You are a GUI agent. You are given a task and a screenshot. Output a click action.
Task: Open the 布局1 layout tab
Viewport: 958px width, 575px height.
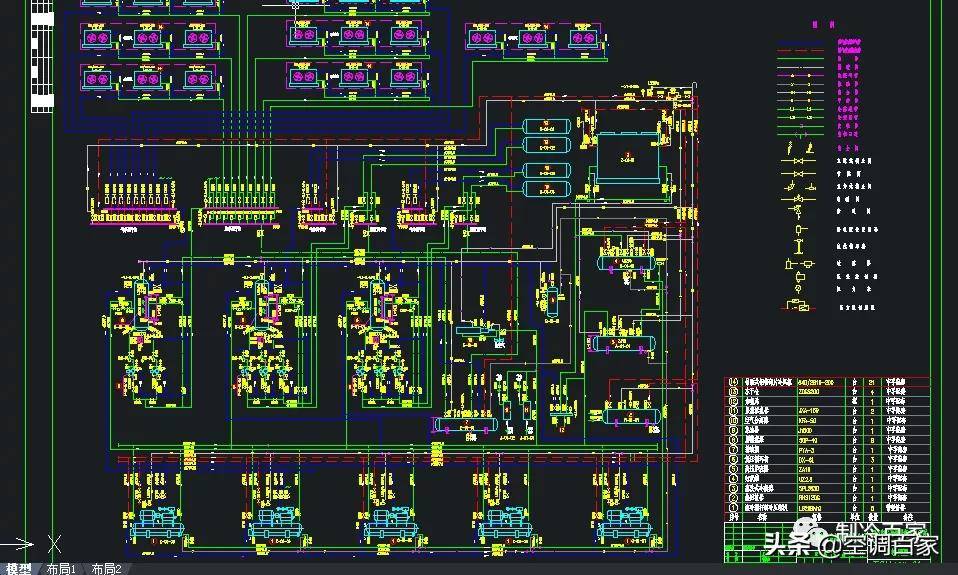click(x=62, y=568)
